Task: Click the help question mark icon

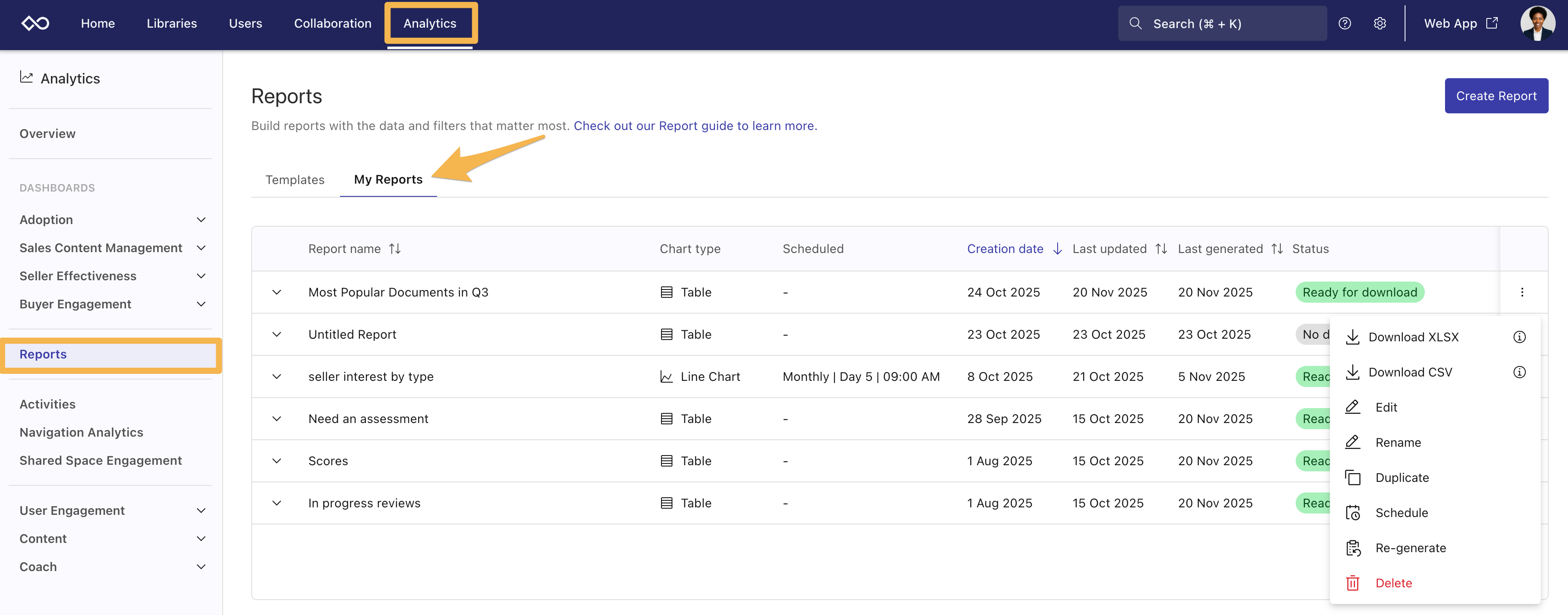Action: pos(1344,24)
